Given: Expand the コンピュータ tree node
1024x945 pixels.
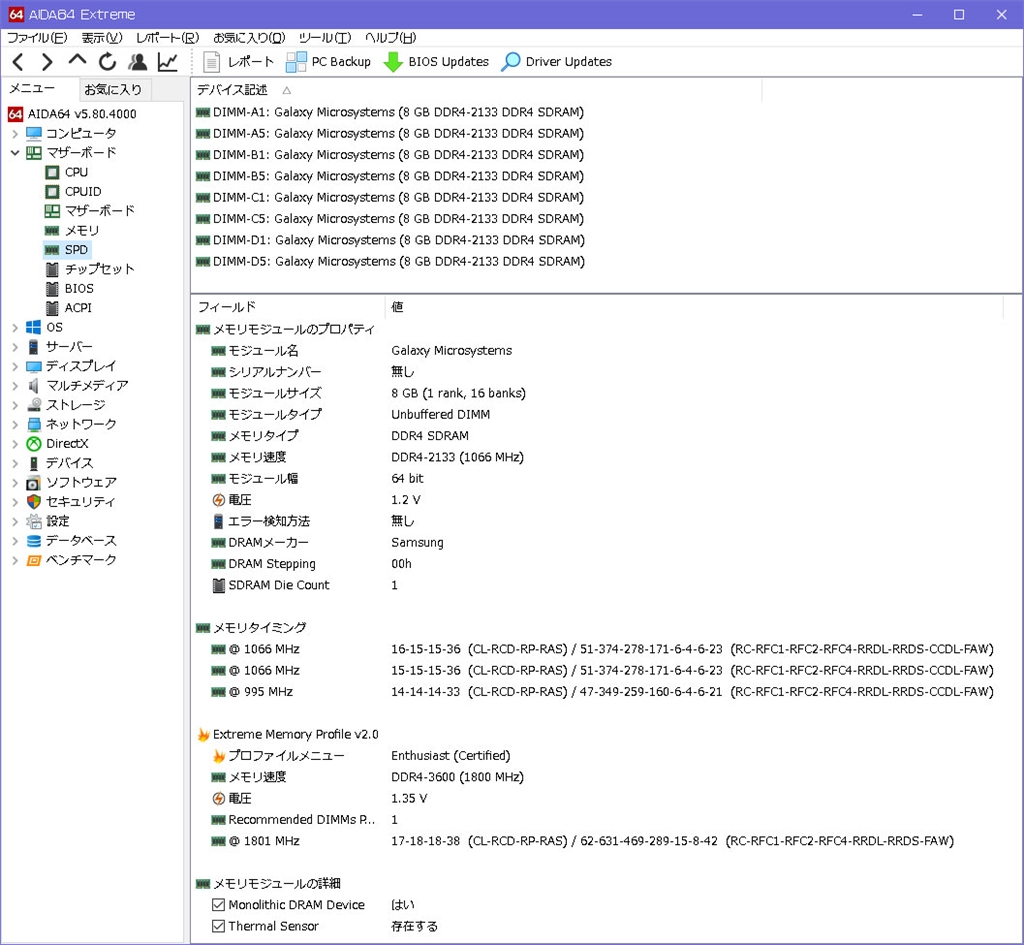Looking at the screenshot, I should click(15, 134).
